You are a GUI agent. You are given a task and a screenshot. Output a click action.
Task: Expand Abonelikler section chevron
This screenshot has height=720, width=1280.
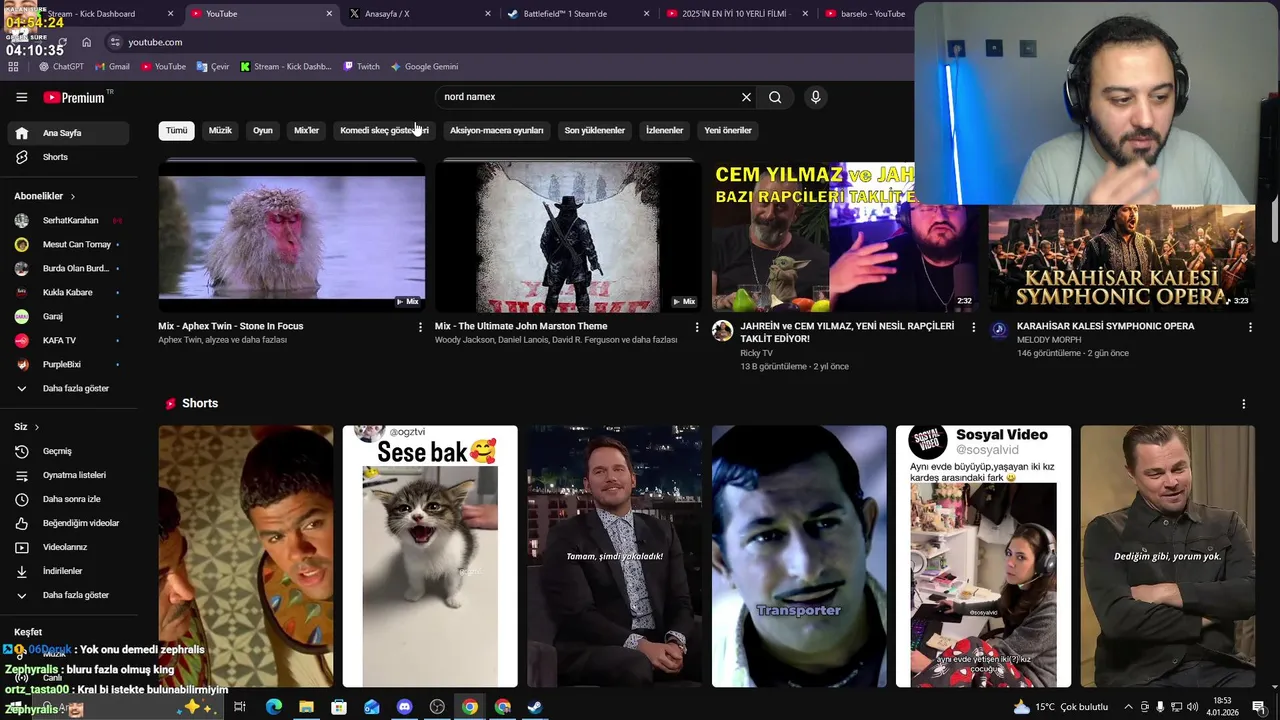73,197
